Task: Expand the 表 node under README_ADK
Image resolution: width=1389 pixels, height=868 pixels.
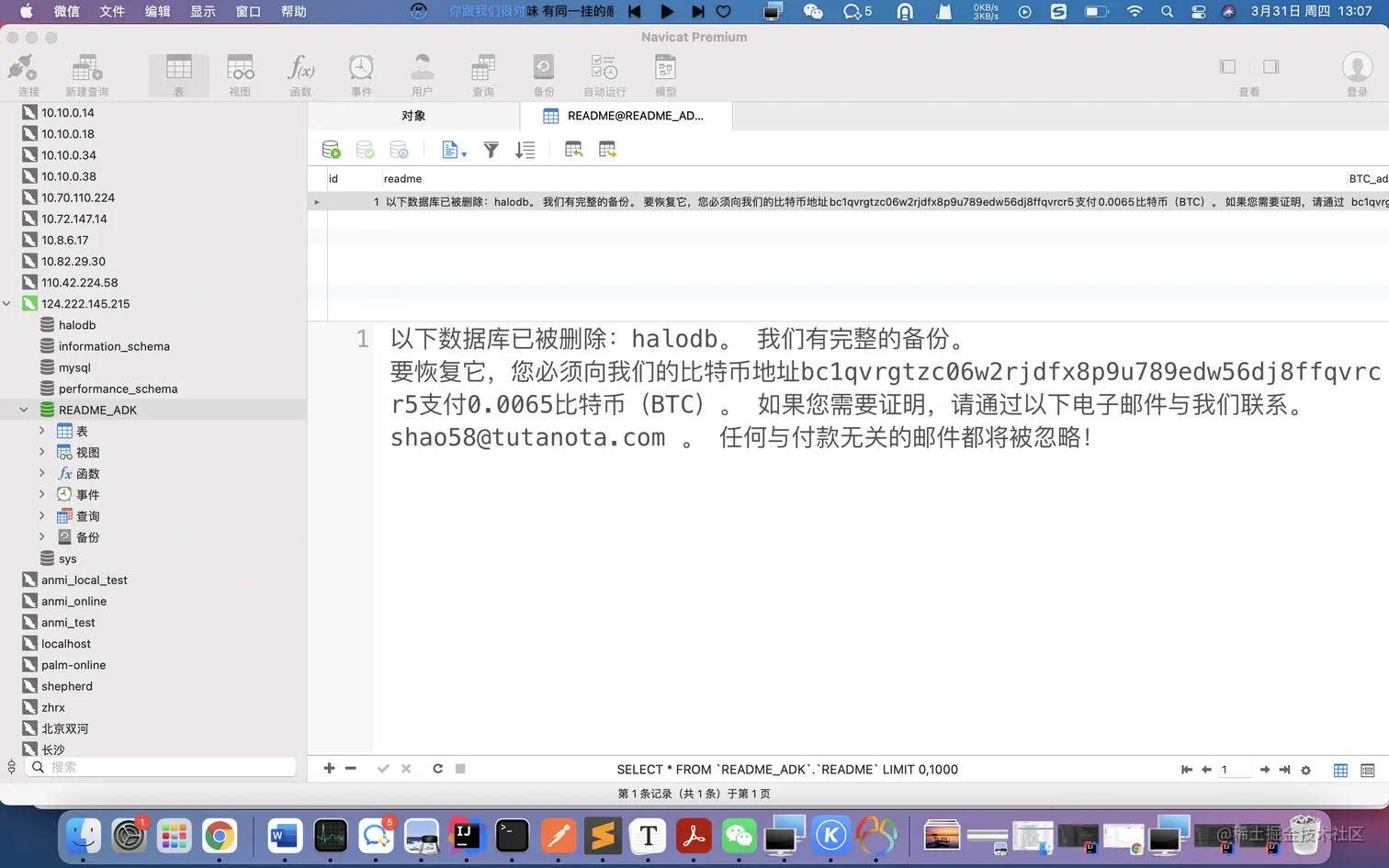Action: pyautogui.click(x=41, y=431)
